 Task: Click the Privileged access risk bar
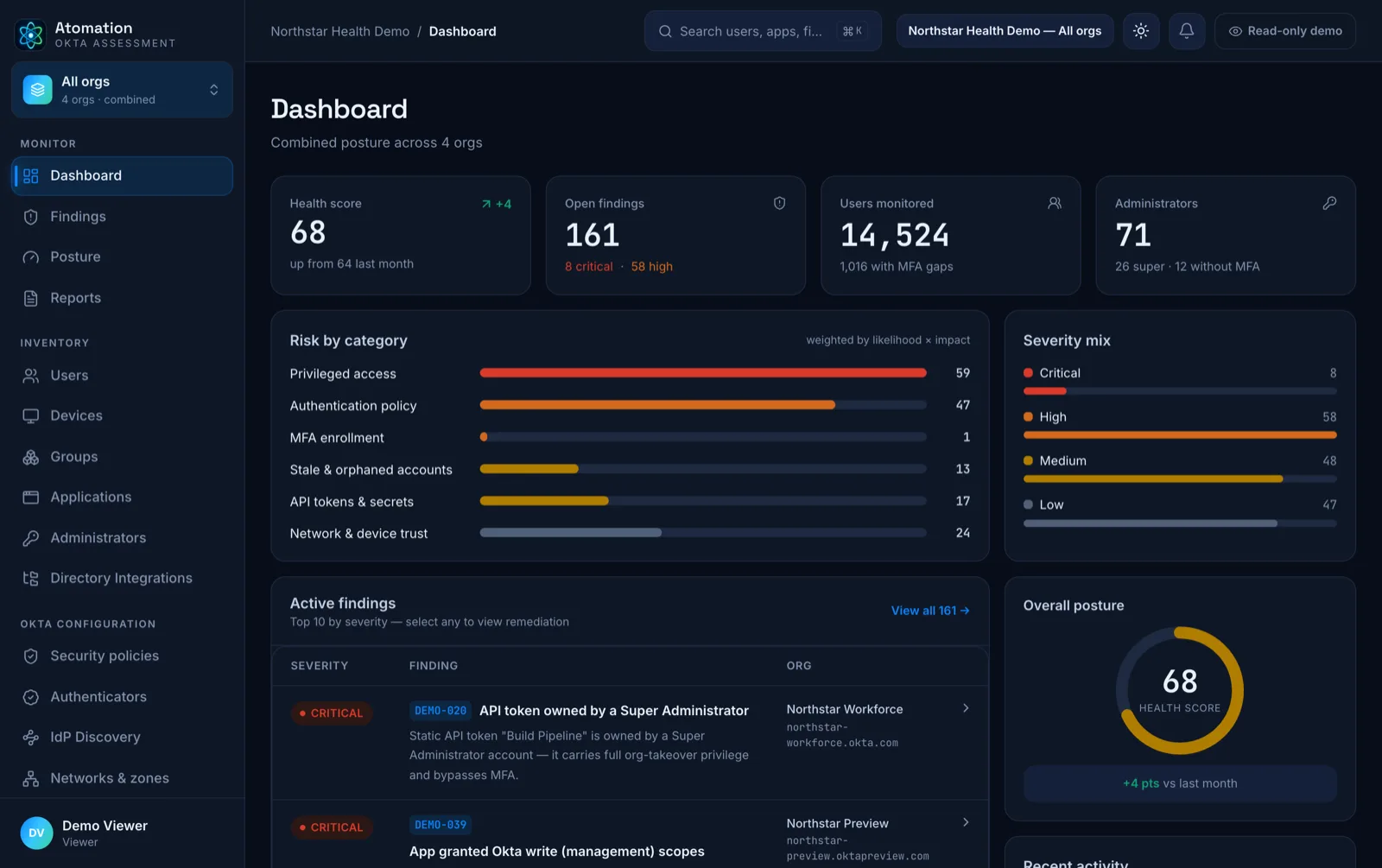[703, 373]
